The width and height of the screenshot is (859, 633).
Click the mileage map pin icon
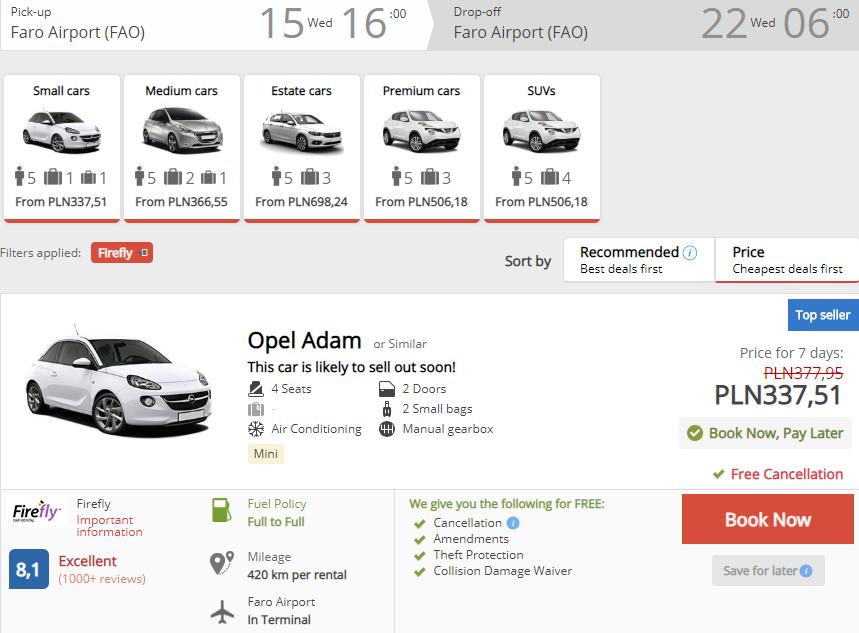(222, 563)
